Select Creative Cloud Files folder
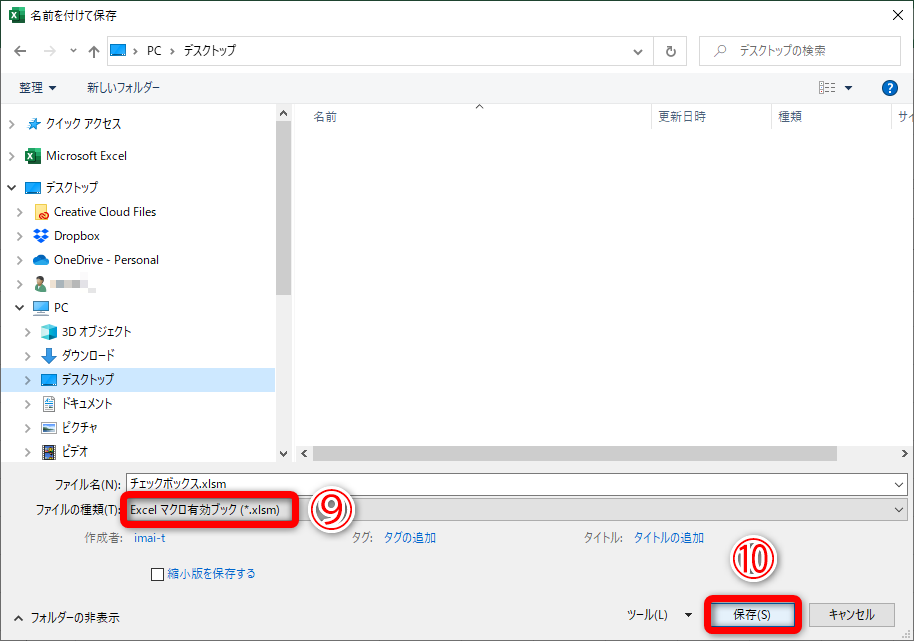The height and width of the screenshot is (641, 914). click(105, 212)
